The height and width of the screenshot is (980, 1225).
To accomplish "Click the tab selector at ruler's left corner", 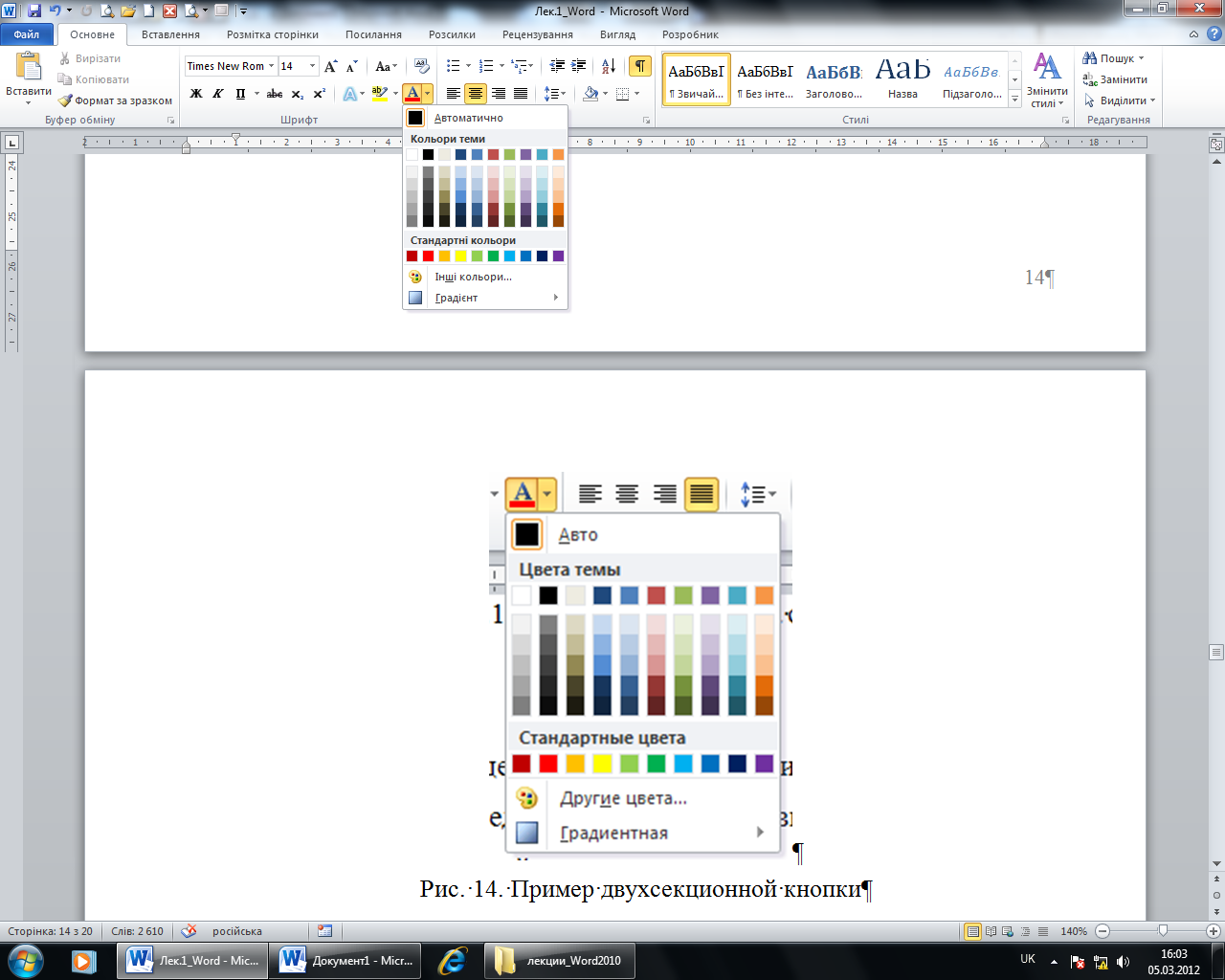I will [12, 143].
